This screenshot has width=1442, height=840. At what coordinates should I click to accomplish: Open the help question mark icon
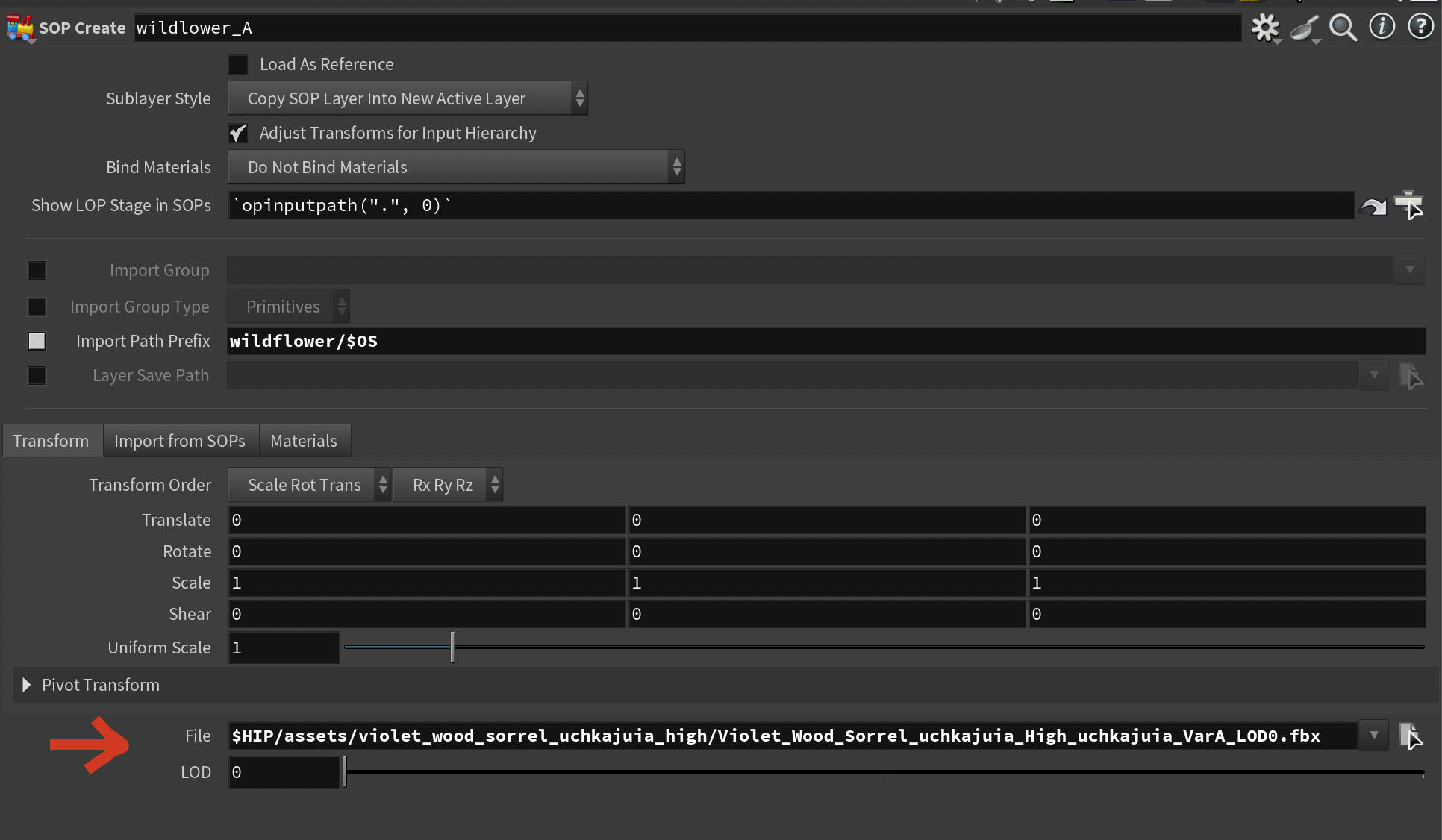[1420, 27]
